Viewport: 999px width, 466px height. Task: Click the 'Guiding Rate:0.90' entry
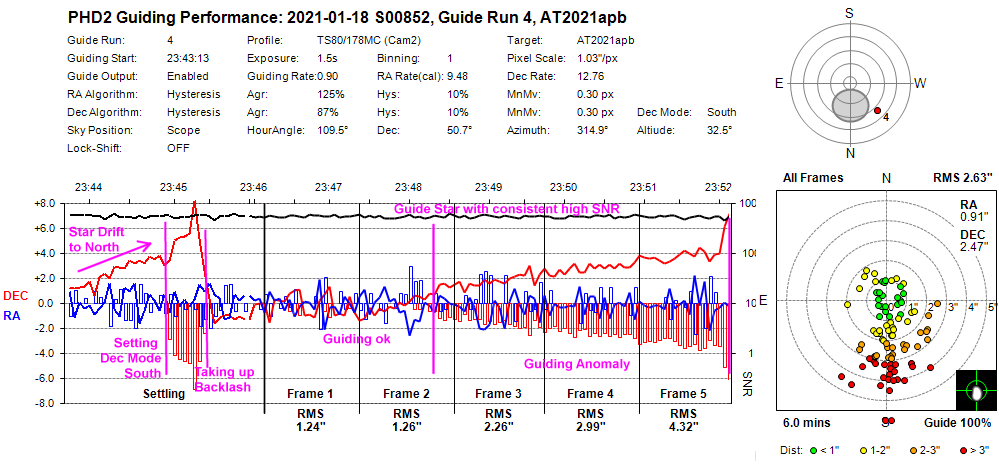click(292, 76)
